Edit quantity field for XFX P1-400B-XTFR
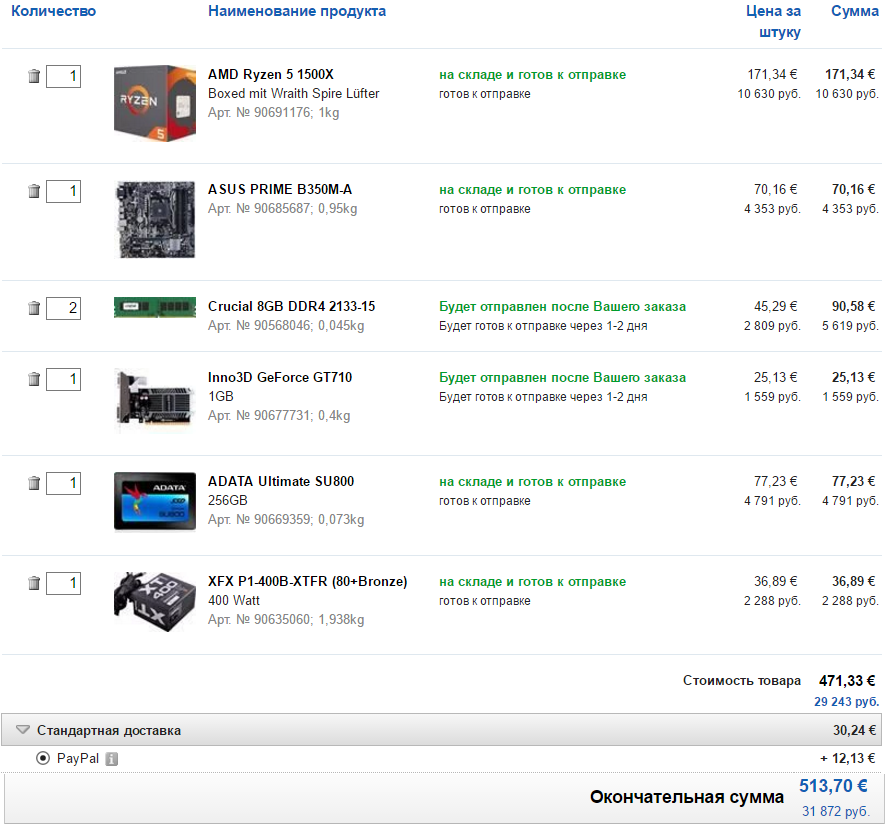Viewport: 885px width, 826px height. click(63, 583)
